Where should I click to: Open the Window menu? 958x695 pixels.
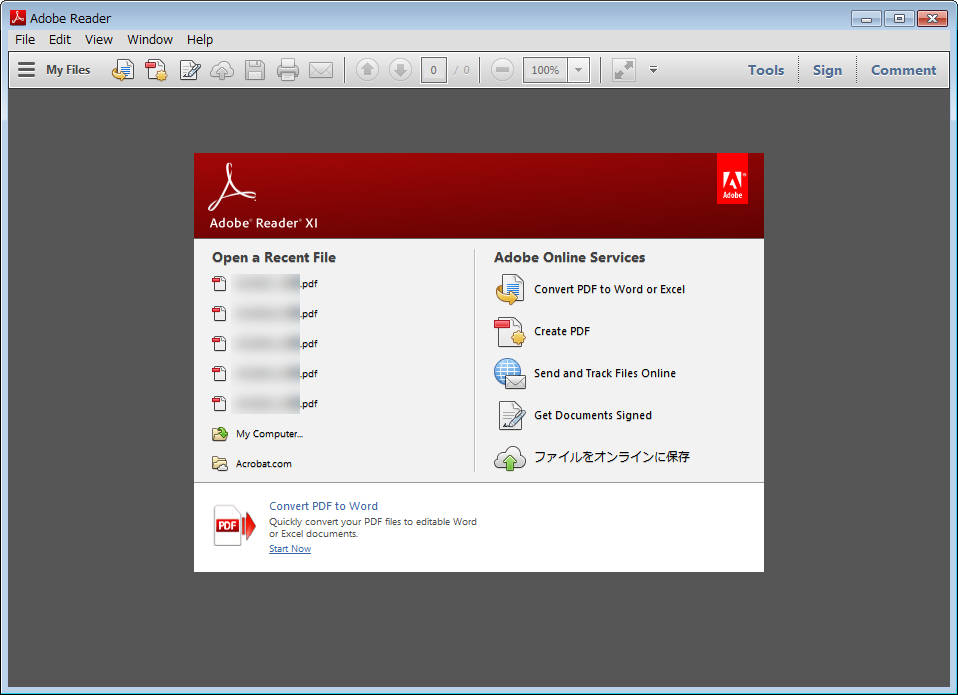pyautogui.click(x=150, y=40)
